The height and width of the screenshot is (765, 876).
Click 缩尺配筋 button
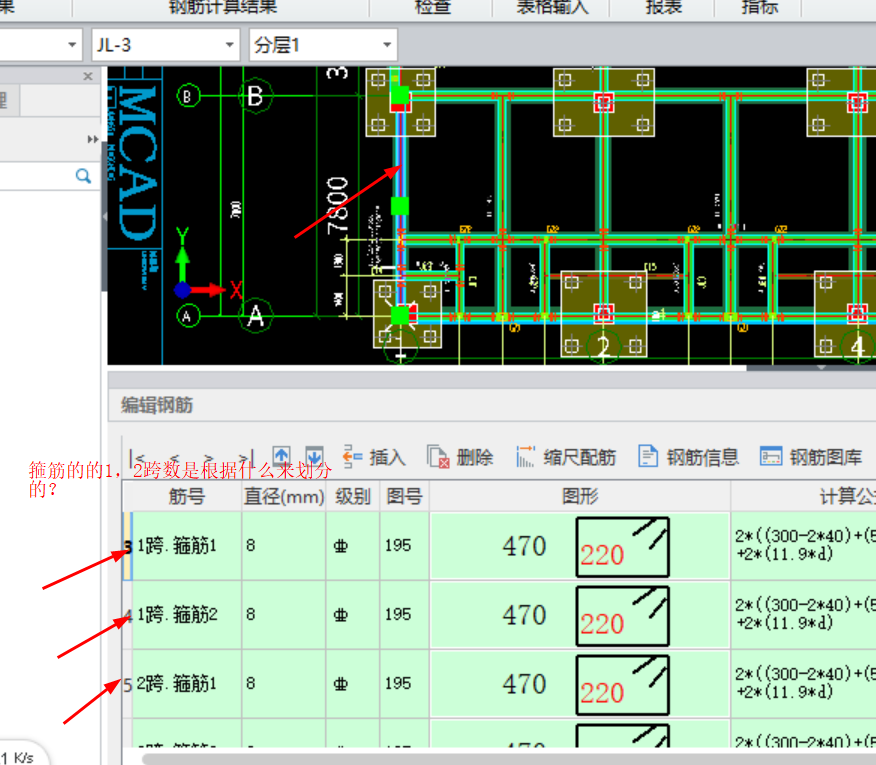(566, 457)
